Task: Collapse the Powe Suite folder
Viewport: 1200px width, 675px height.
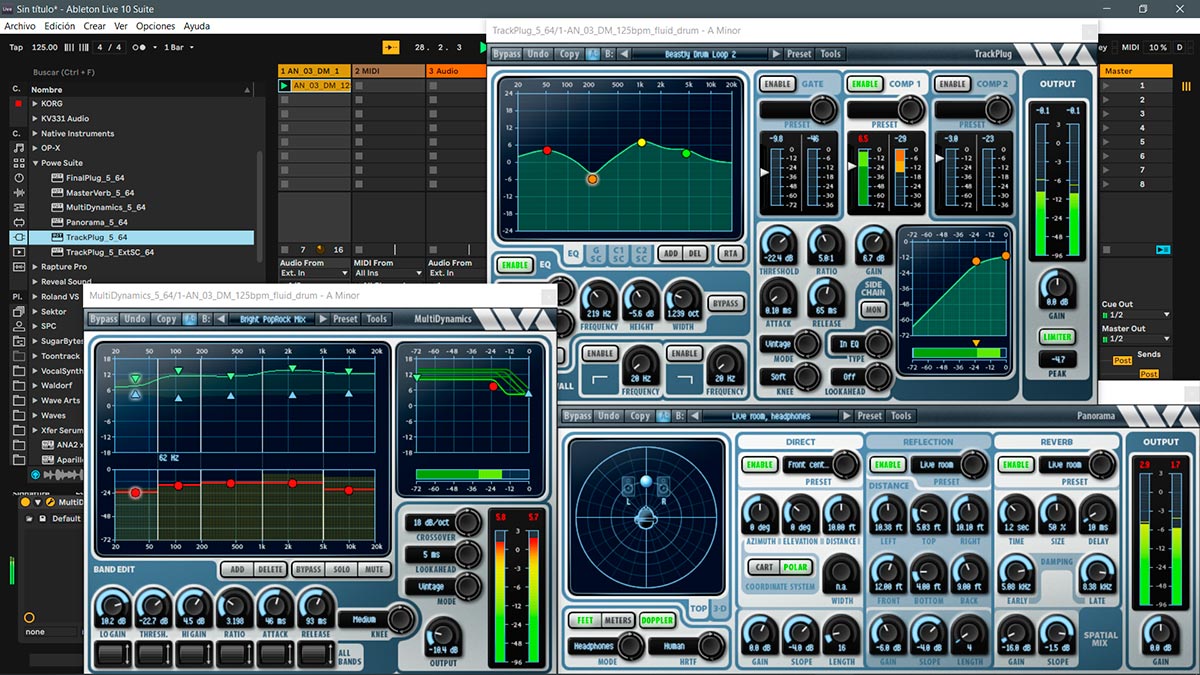Action: tap(35, 163)
